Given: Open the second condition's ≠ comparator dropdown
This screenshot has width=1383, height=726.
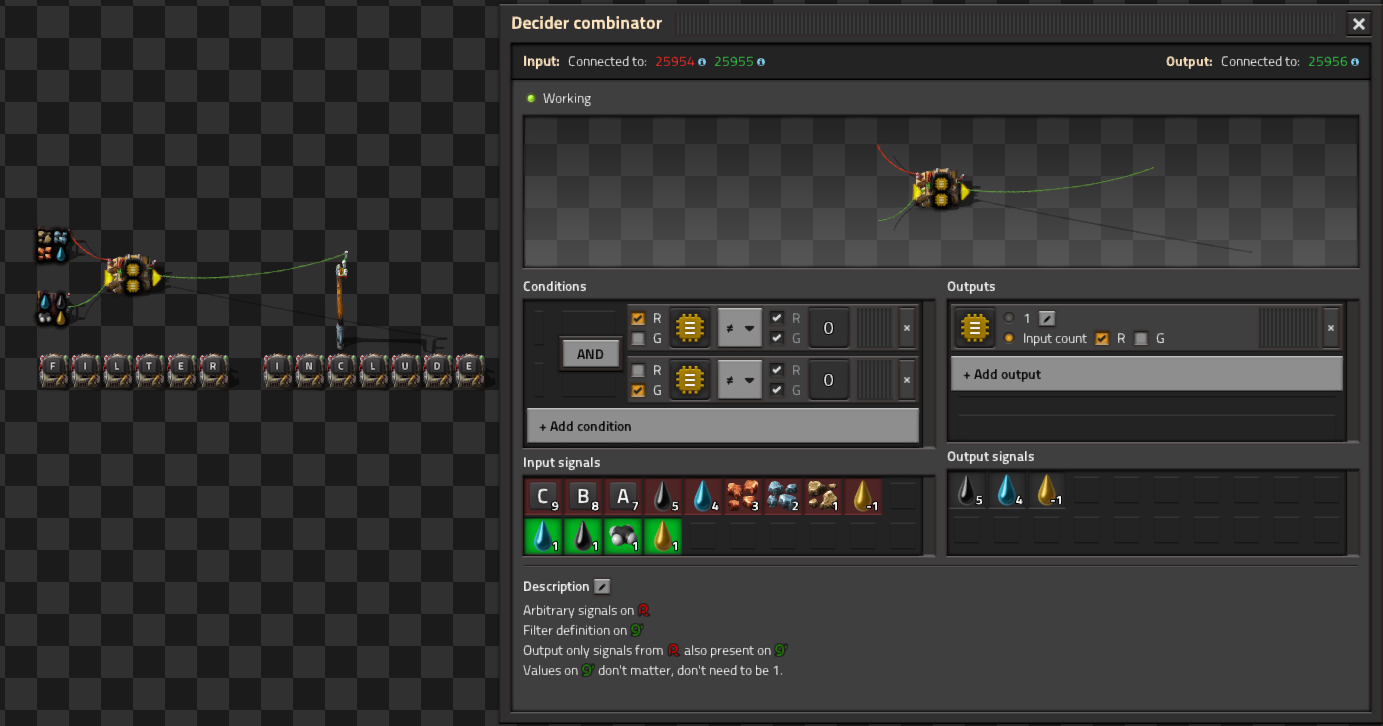Looking at the screenshot, I should tap(739, 380).
